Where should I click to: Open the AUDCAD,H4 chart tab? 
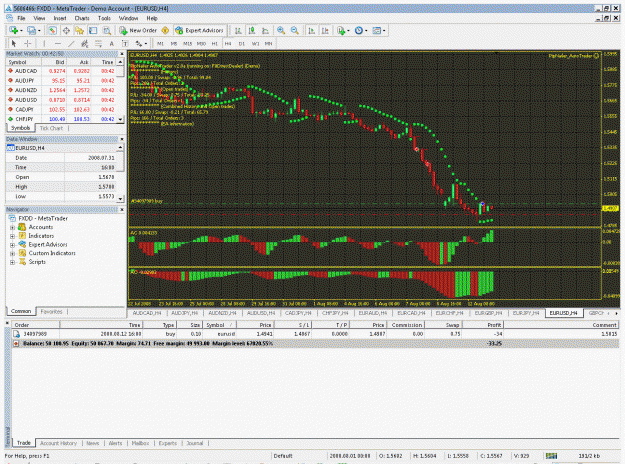pyautogui.click(x=147, y=313)
